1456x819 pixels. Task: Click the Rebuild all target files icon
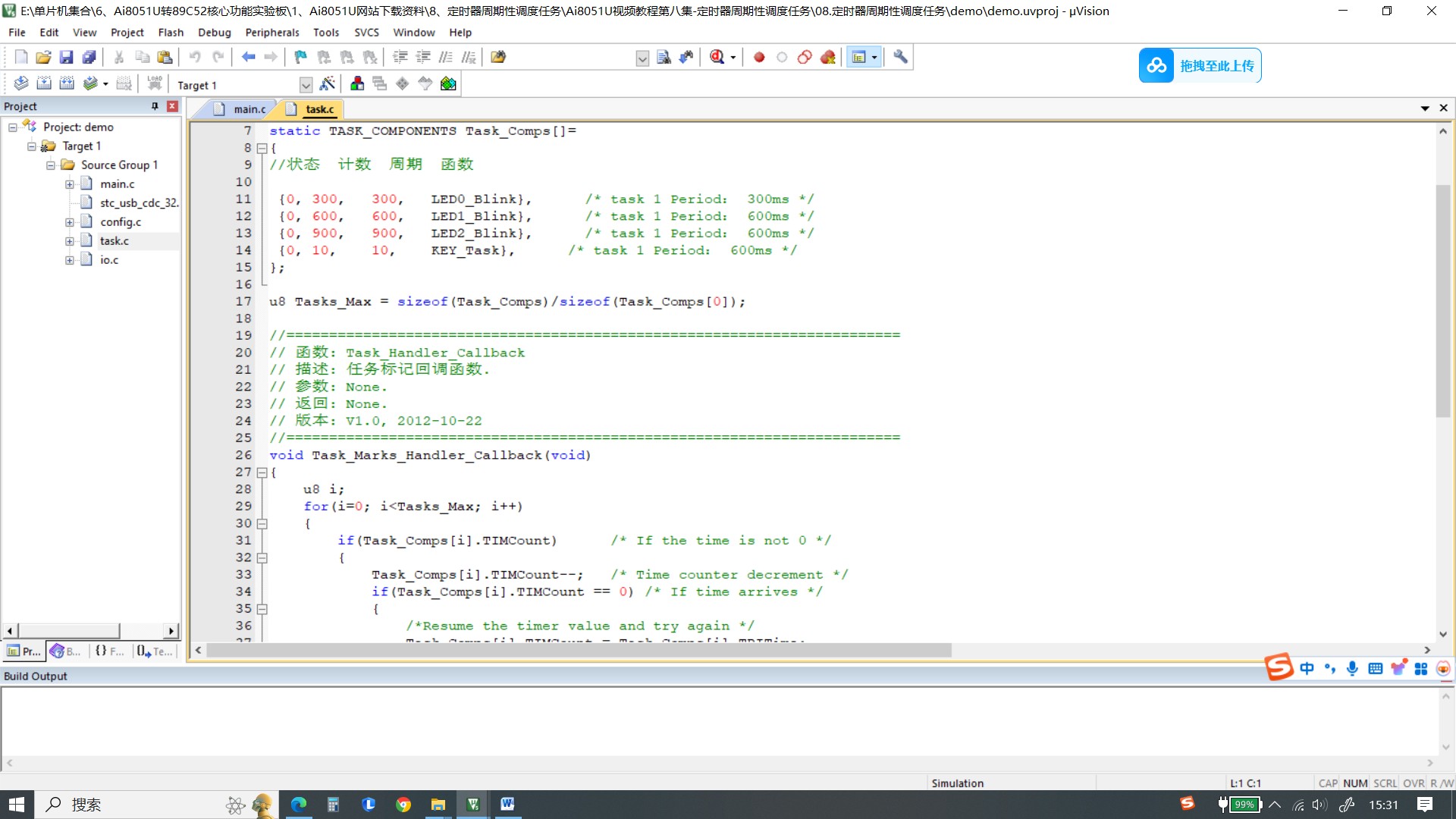tap(67, 83)
